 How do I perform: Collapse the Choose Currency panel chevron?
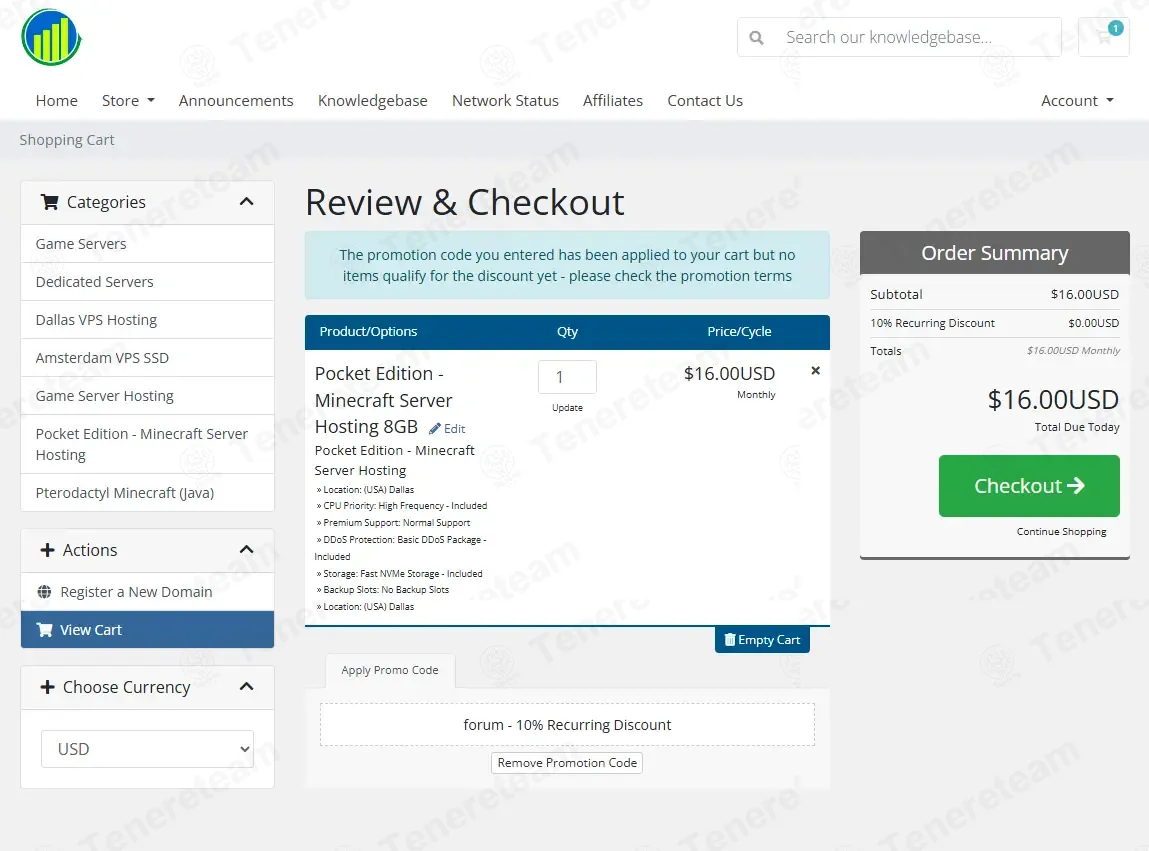pos(246,687)
